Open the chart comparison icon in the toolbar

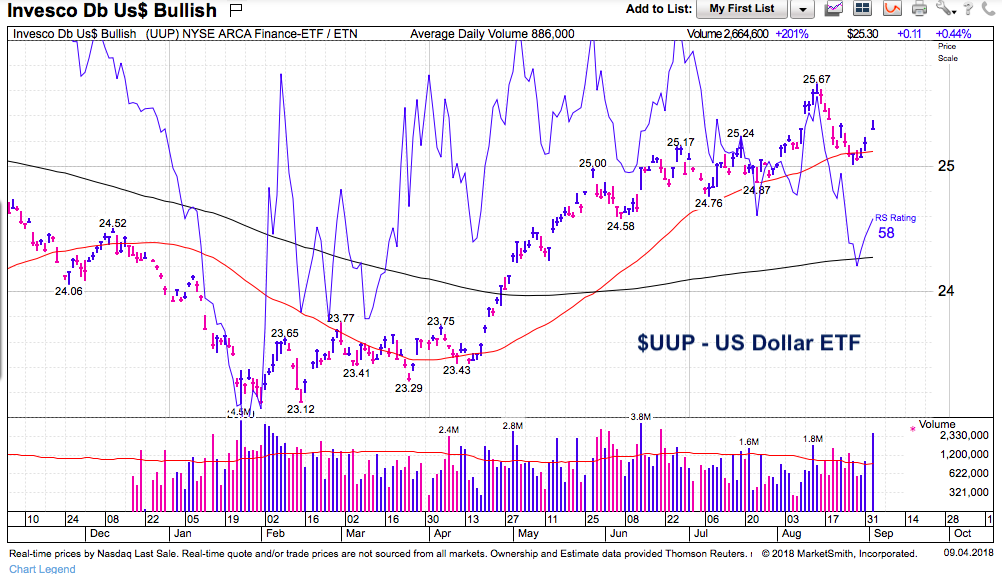(834, 8)
